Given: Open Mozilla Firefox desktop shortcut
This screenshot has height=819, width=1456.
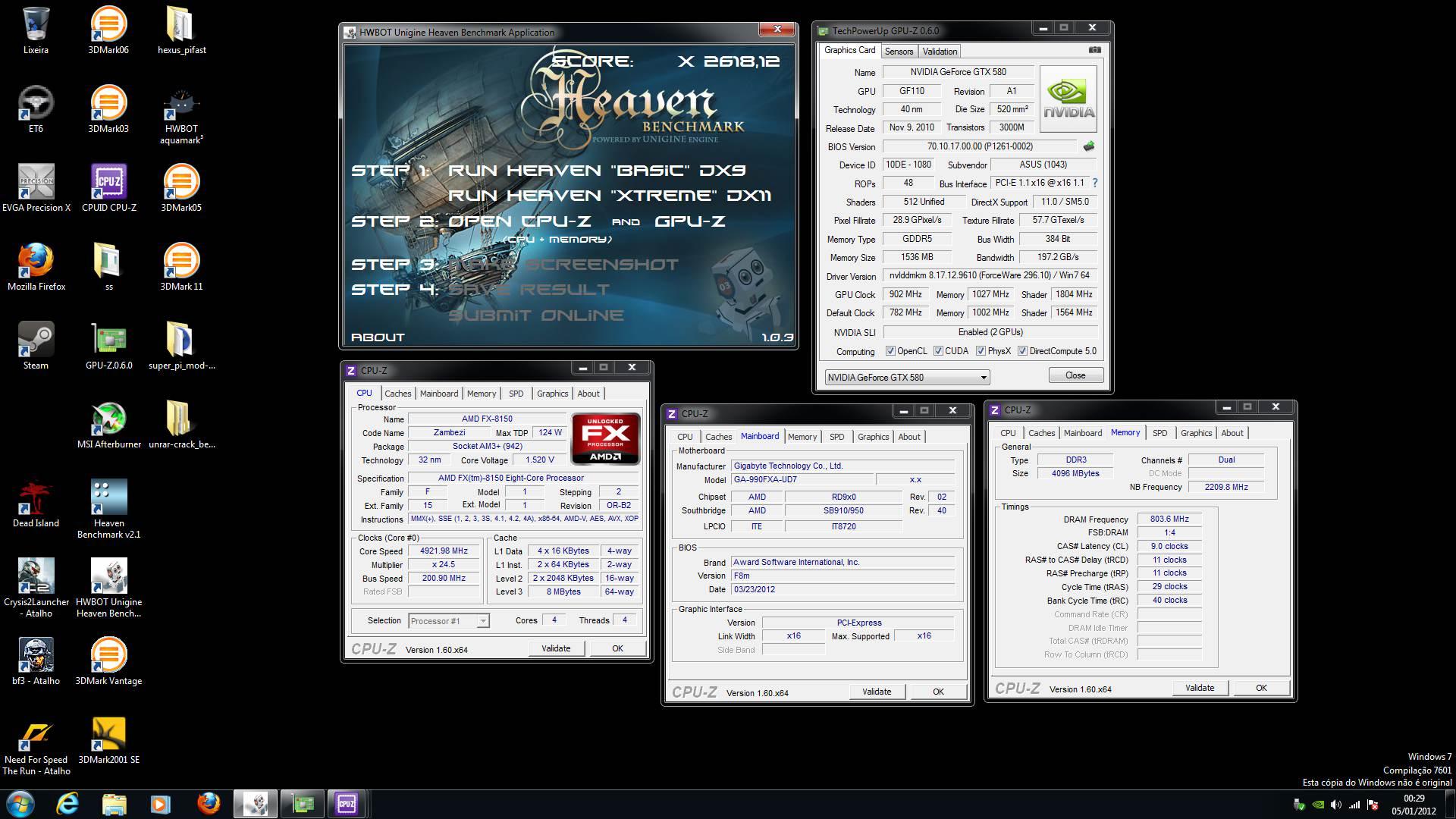Looking at the screenshot, I should tap(36, 267).
